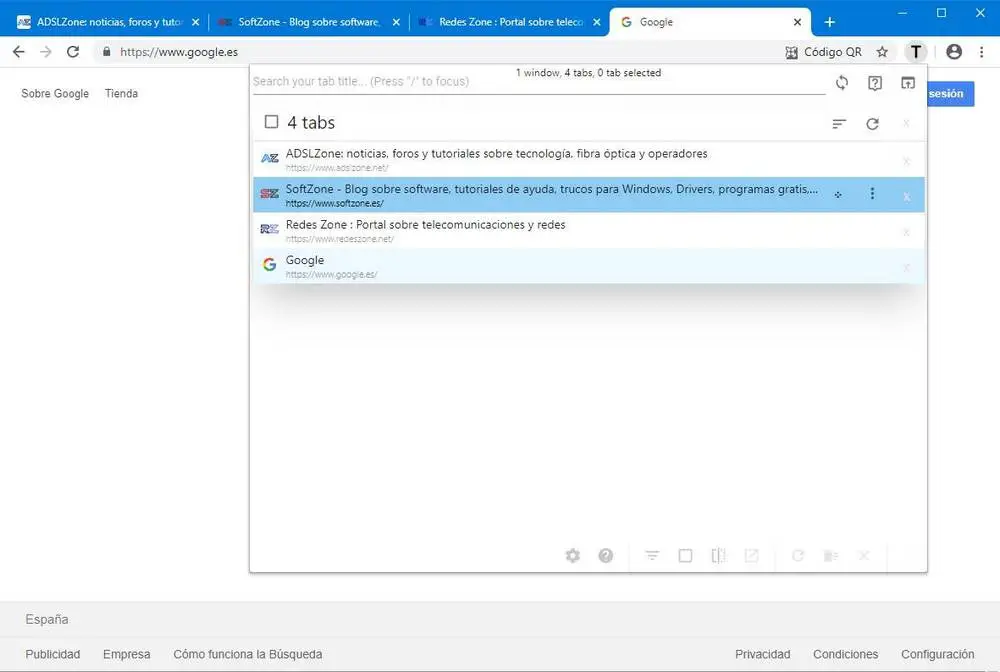This screenshot has width=1000, height=672.
Task: Click the group duplicate tabs footer icon
Action: coord(830,555)
